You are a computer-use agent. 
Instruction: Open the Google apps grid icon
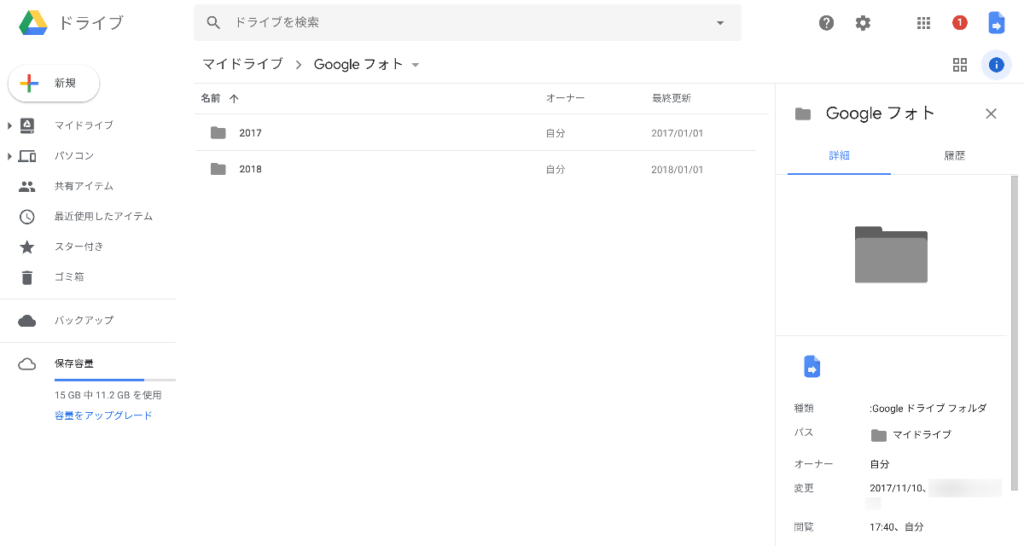pos(923,23)
